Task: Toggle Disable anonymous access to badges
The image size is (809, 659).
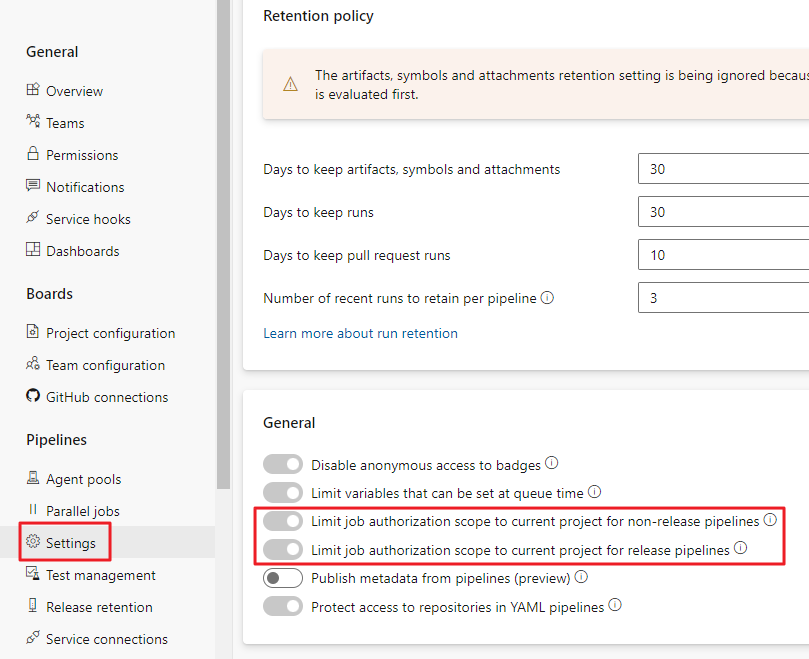Action: point(283,465)
